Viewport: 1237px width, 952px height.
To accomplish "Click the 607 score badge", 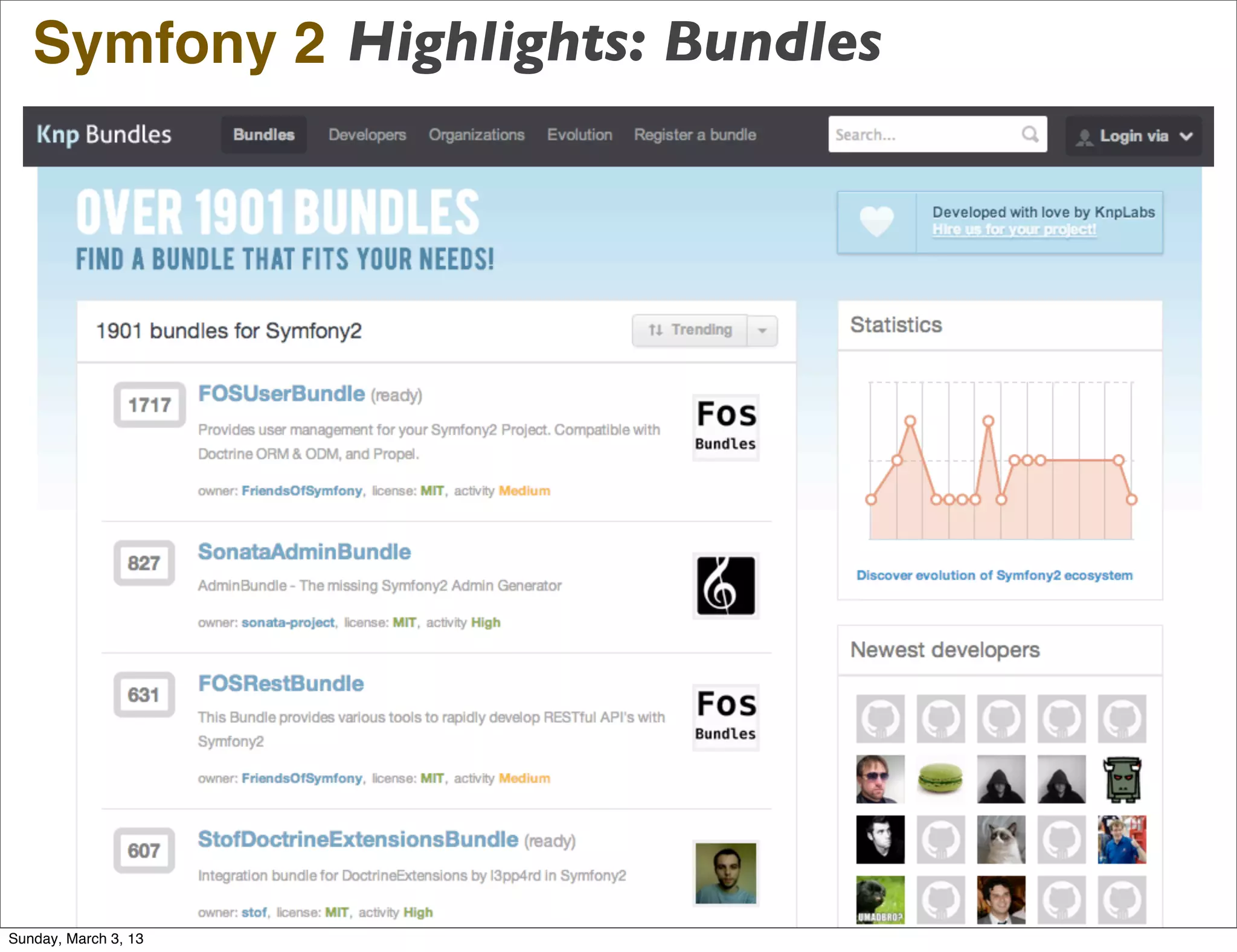I will coord(144,851).
